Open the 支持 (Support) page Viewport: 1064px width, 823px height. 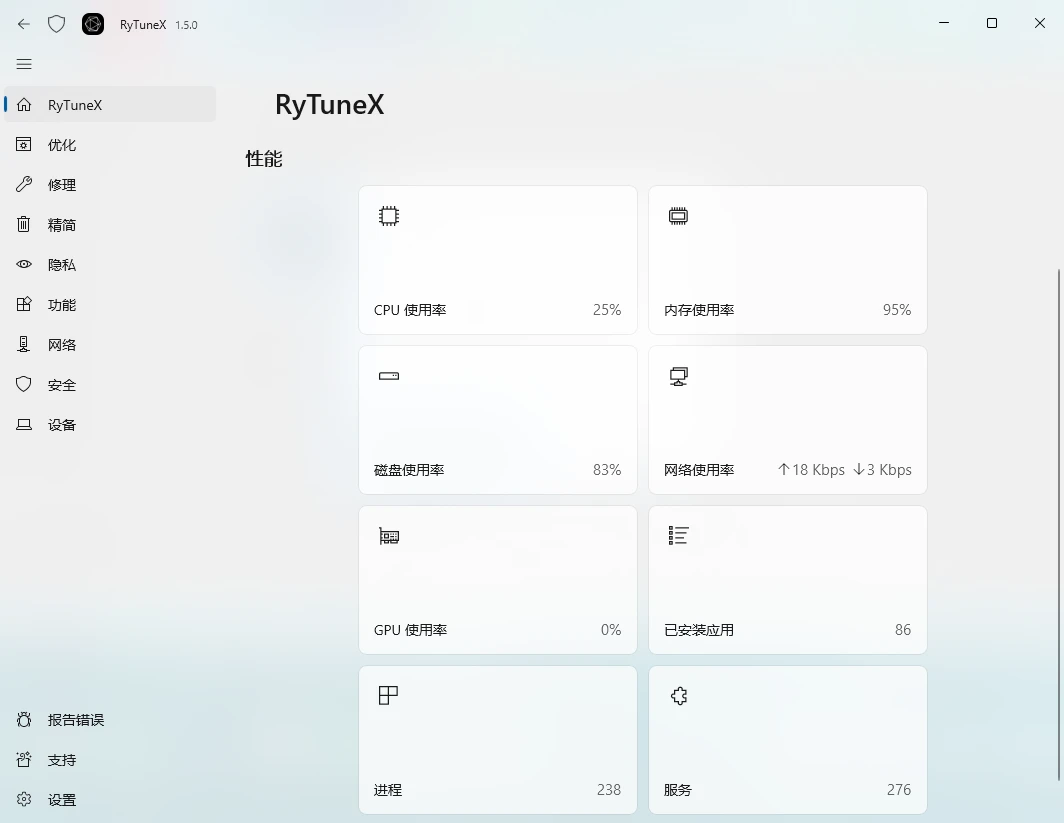click(x=60, y=759)
